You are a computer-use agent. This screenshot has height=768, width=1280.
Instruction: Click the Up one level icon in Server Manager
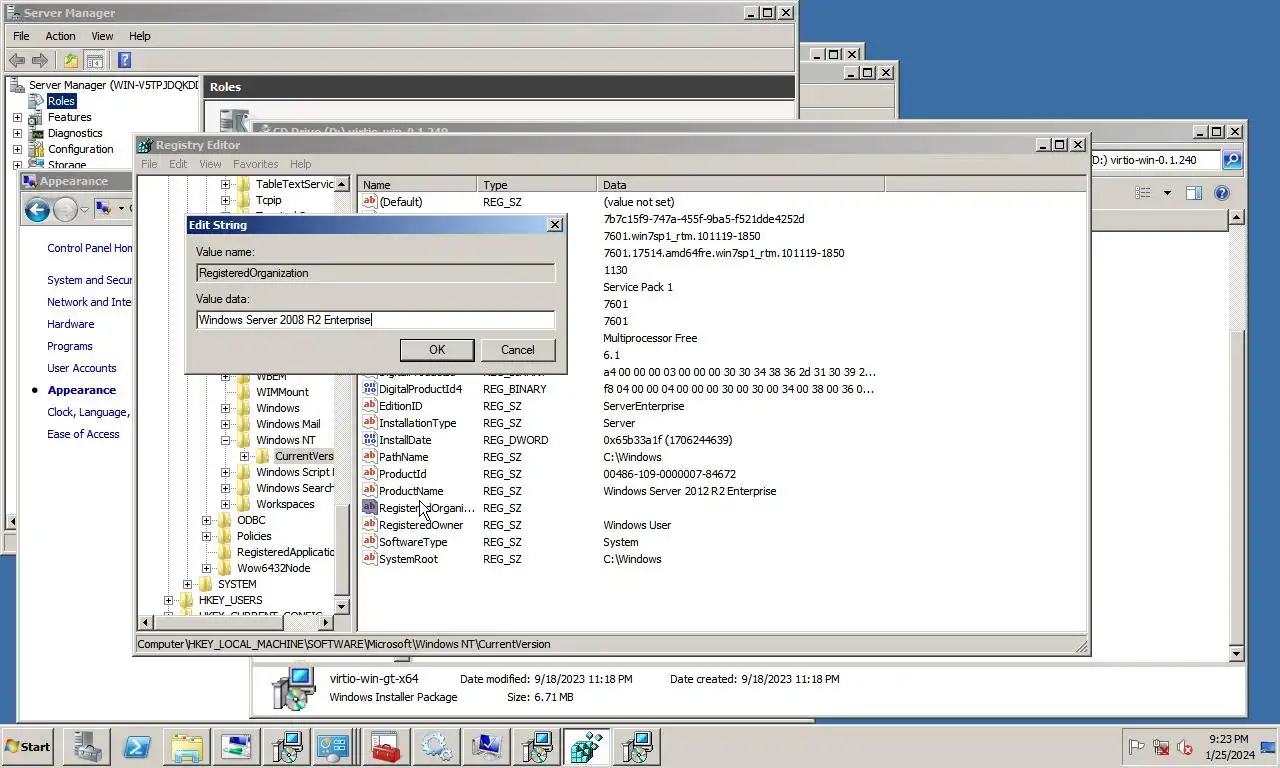(x=71, y=60)
